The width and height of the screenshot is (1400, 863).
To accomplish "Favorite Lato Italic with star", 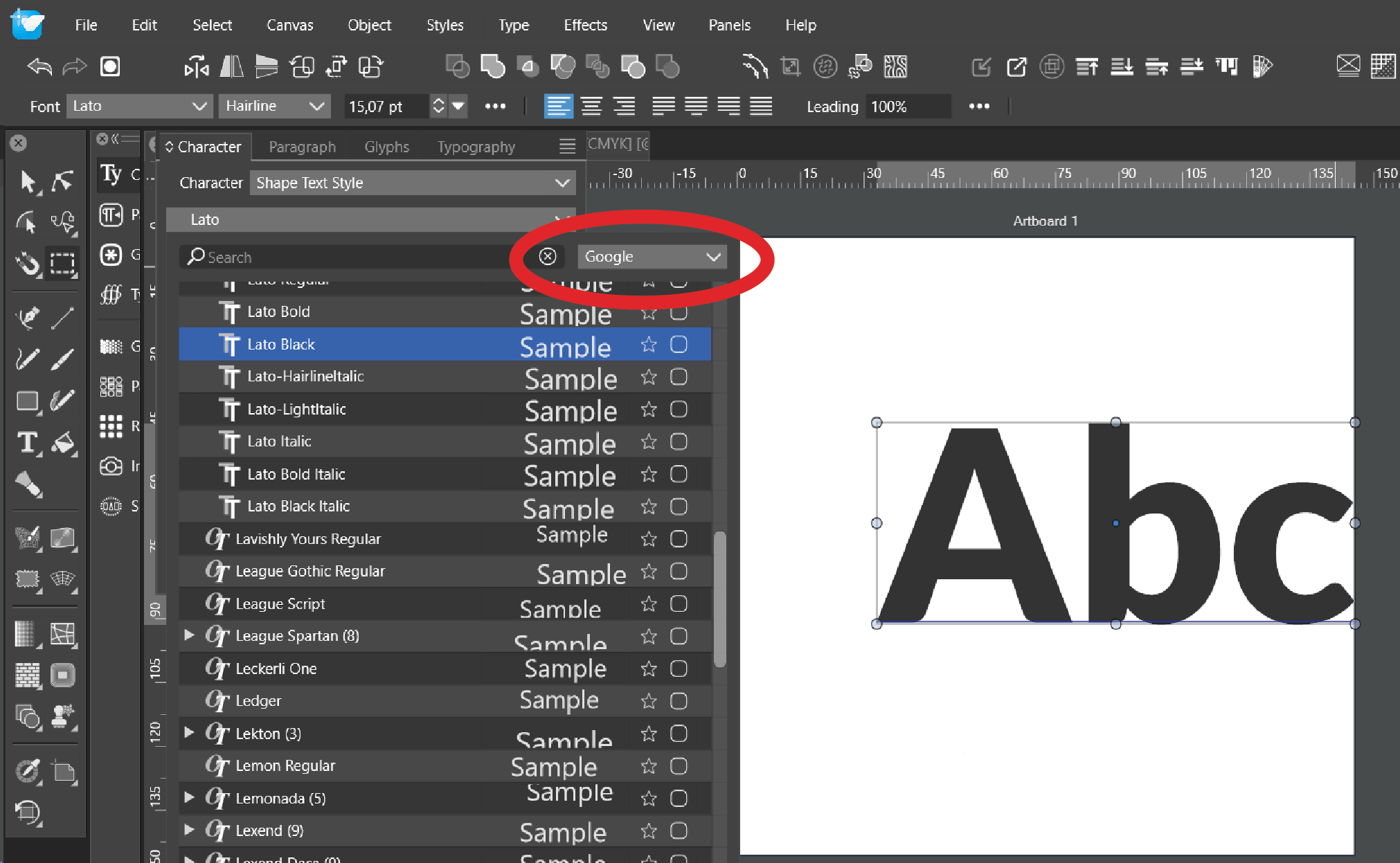I will coord(649,442).
